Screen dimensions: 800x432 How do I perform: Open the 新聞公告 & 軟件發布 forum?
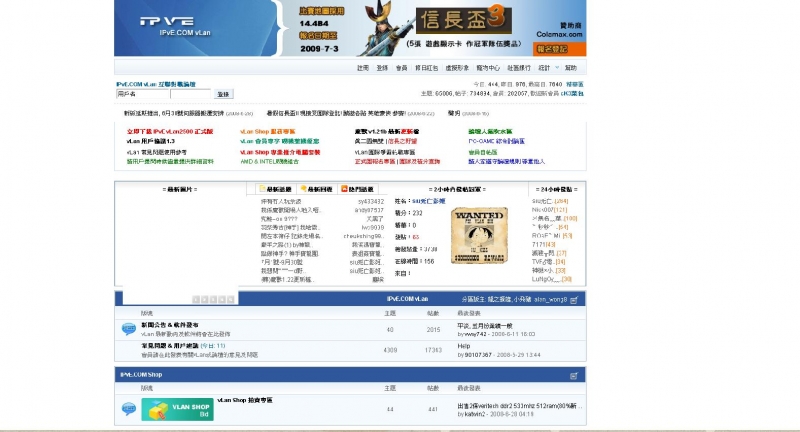point(170,325)
